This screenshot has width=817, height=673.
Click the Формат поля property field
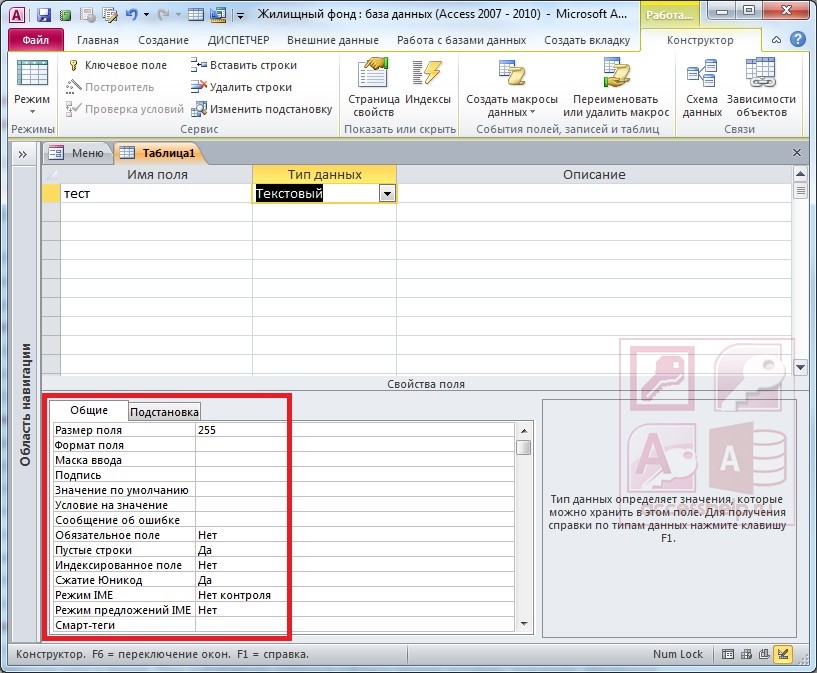point(355,445)
